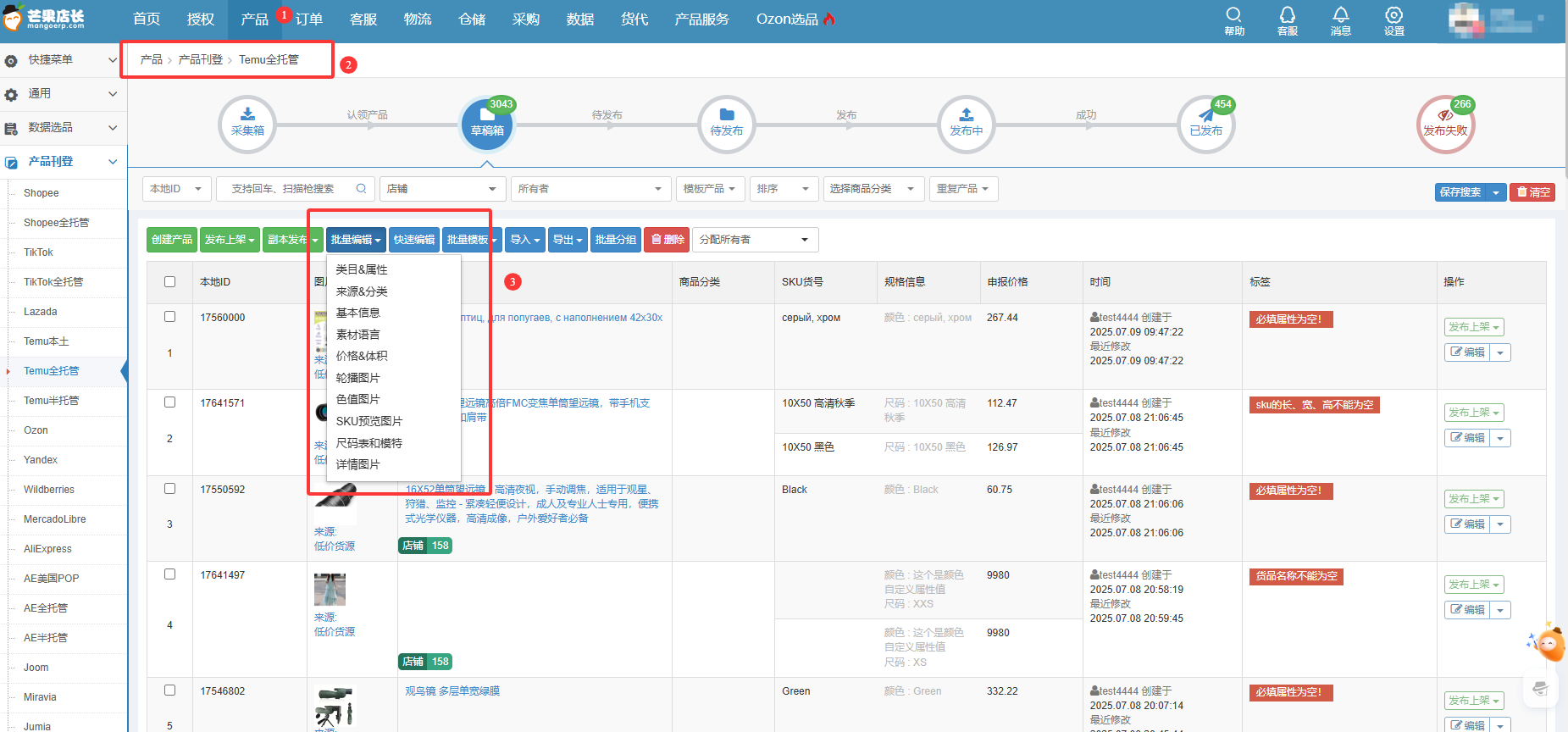
Task: Open the 导出 dropdown button
Action: click(568, 240)
